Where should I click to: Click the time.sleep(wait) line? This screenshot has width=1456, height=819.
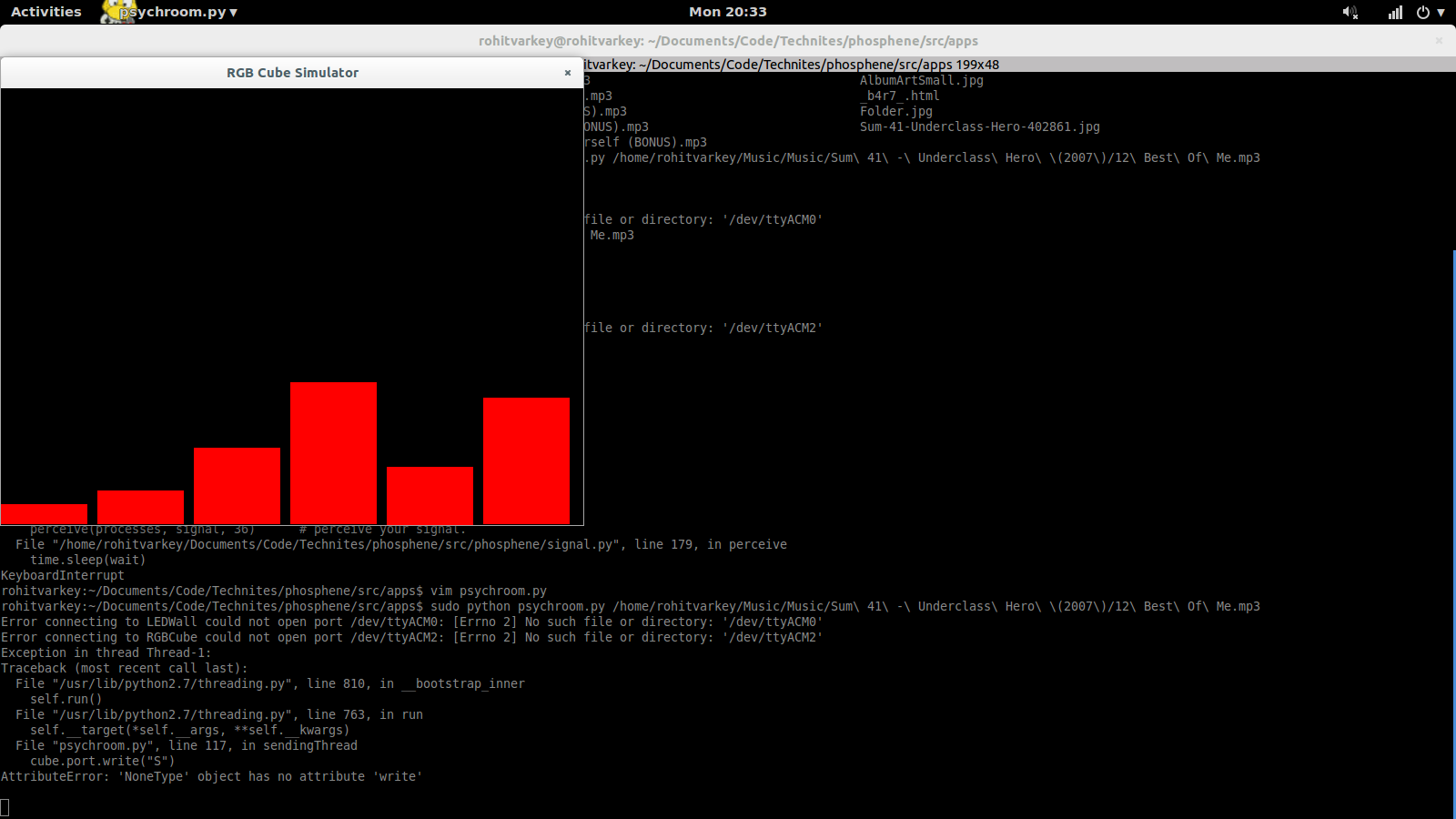point(88,560)
